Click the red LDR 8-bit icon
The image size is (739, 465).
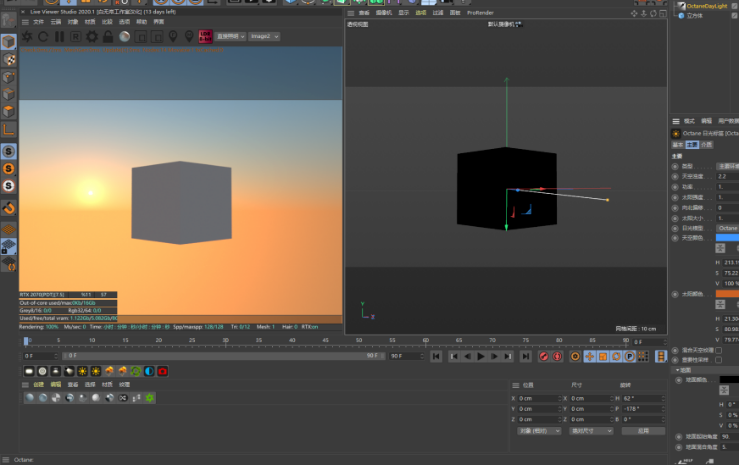click(x=206, y=37)
